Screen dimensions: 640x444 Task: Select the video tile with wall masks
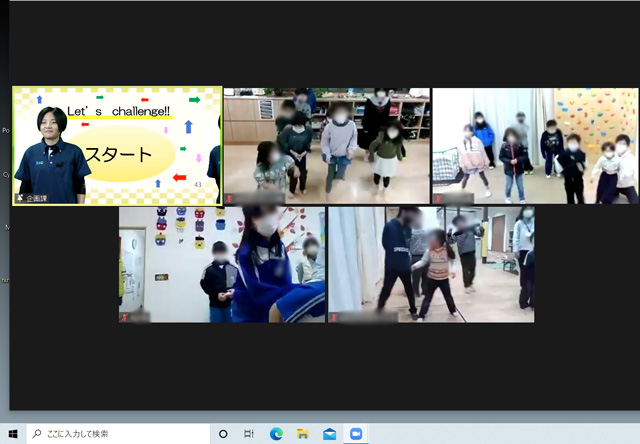[222, 264]
